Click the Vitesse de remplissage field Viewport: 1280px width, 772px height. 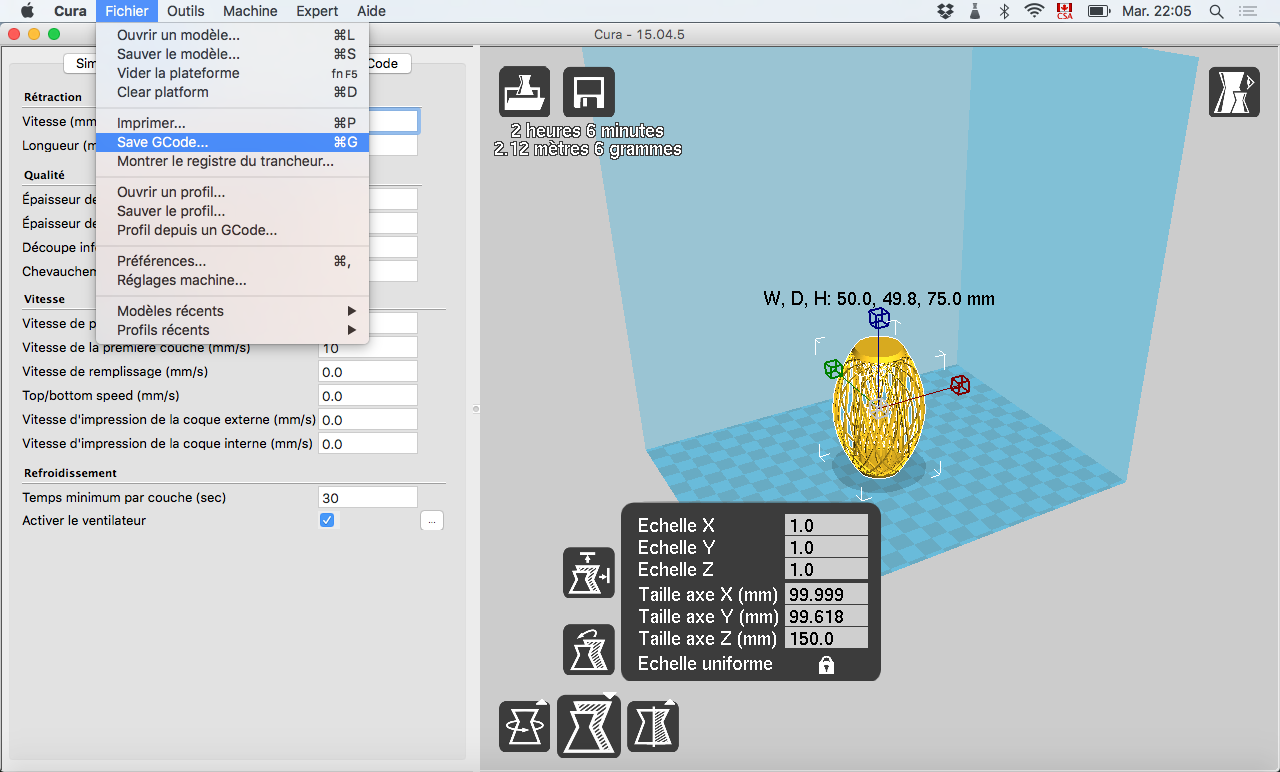(x=367, y=371)
